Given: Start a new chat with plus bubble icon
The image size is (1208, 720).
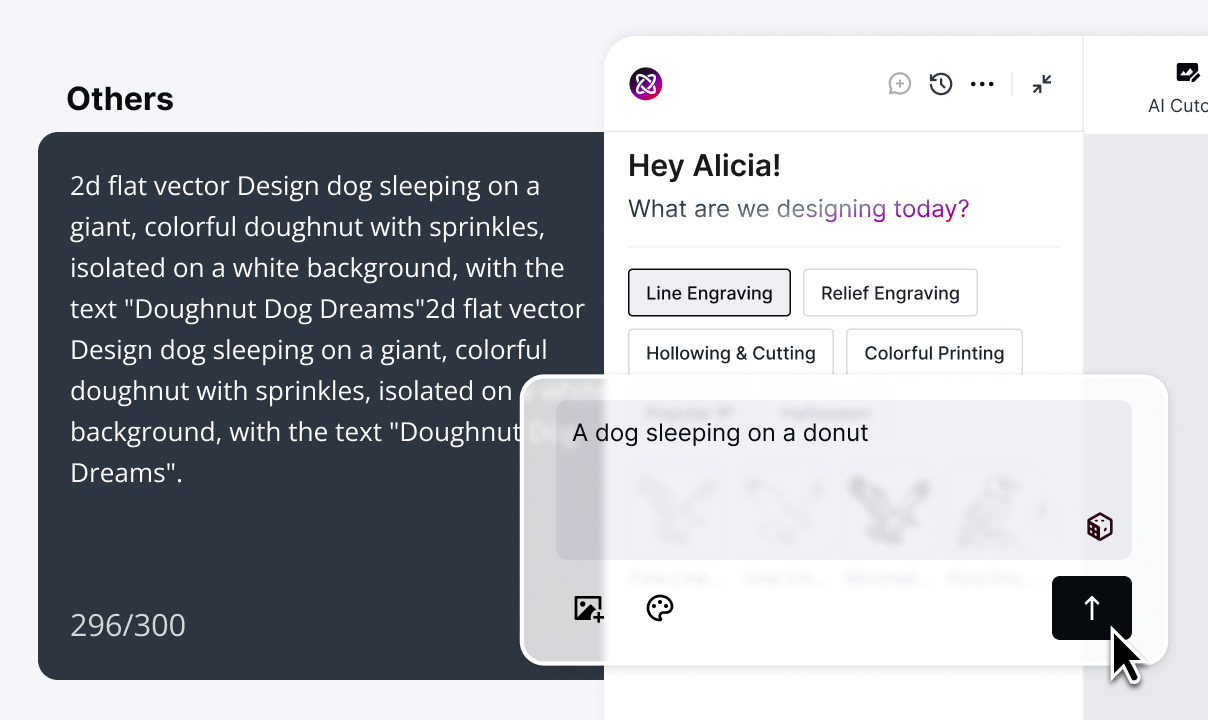Looking at the screenshot, I should point(900,84).
